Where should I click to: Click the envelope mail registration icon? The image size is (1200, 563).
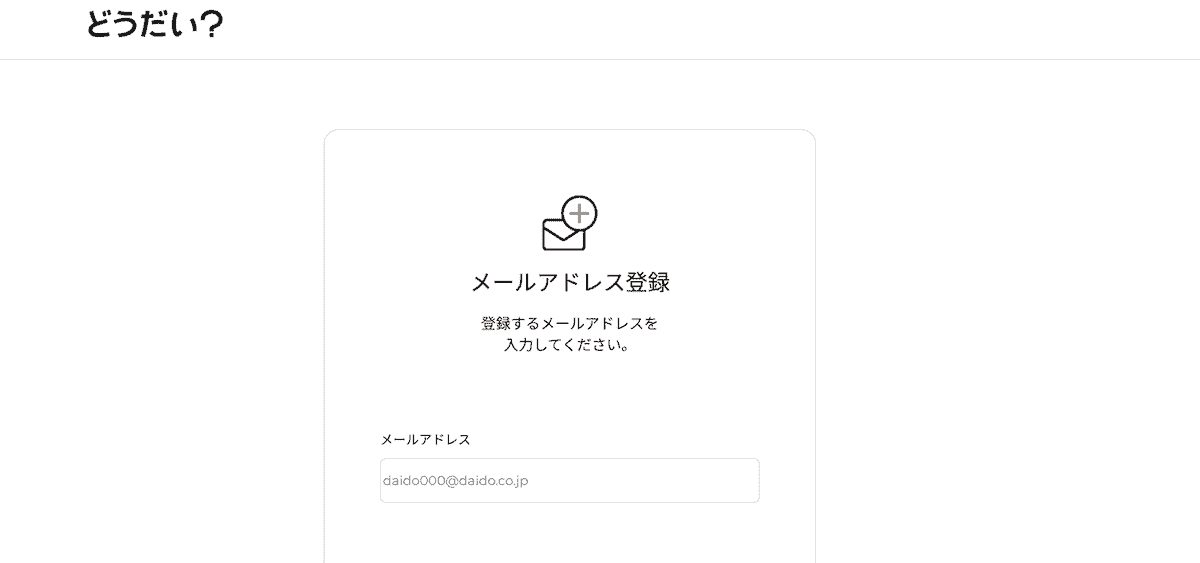pos(569,224)
